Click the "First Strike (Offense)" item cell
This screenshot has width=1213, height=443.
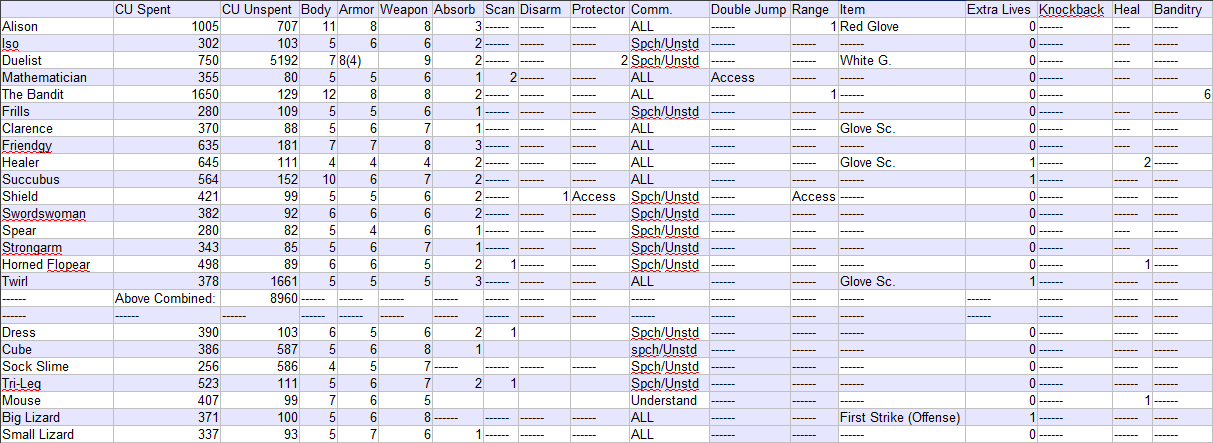click(x=900, y=417)
